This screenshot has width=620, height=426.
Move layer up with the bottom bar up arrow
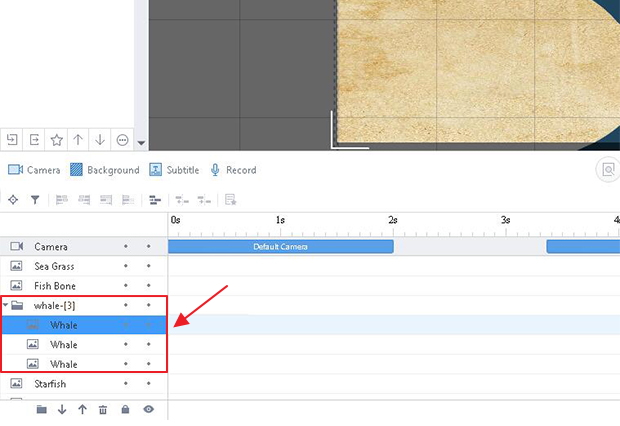(82, 409)
